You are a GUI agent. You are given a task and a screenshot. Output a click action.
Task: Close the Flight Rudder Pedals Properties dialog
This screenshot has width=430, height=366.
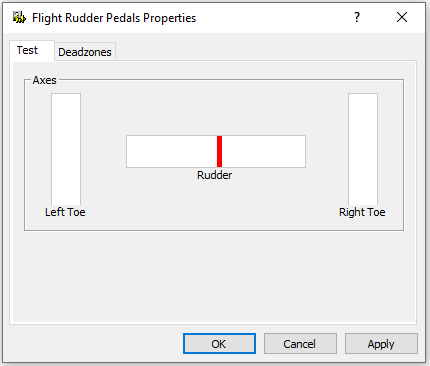coord(402,17)
